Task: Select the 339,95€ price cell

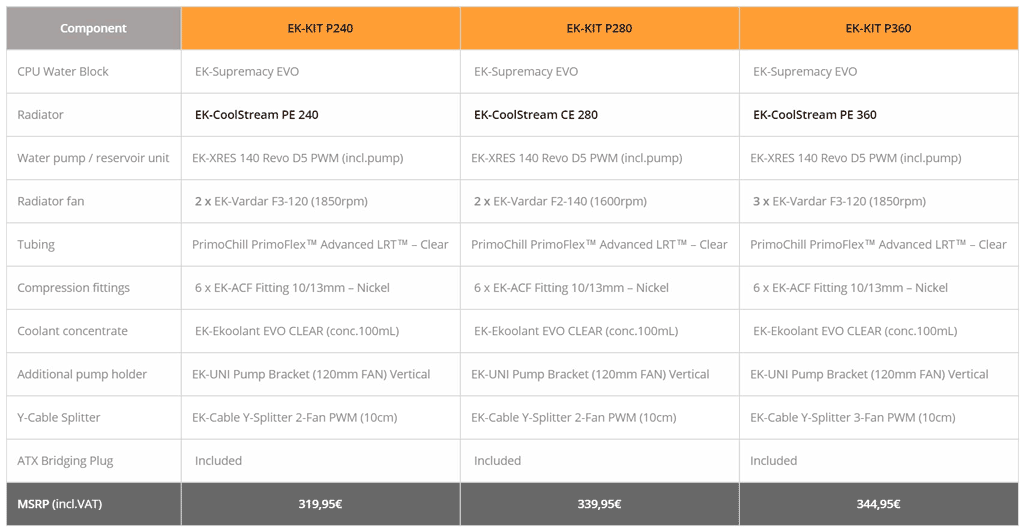Action: click(599, 504)
